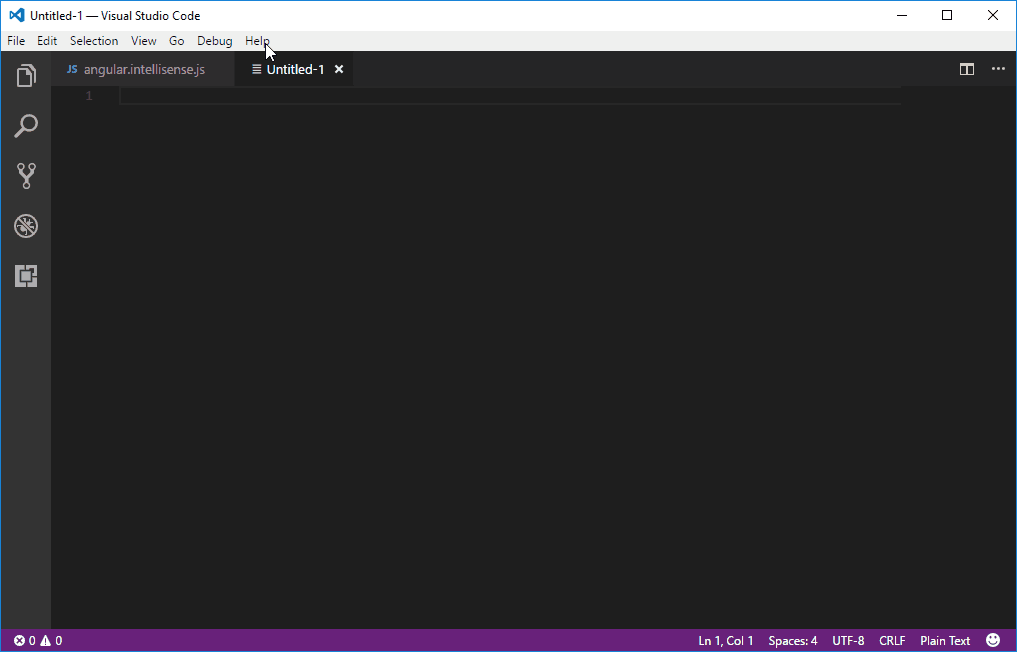Select the Untitled-1 tab
Viewport: 1017px width, 652px height.
coord(295,69)
